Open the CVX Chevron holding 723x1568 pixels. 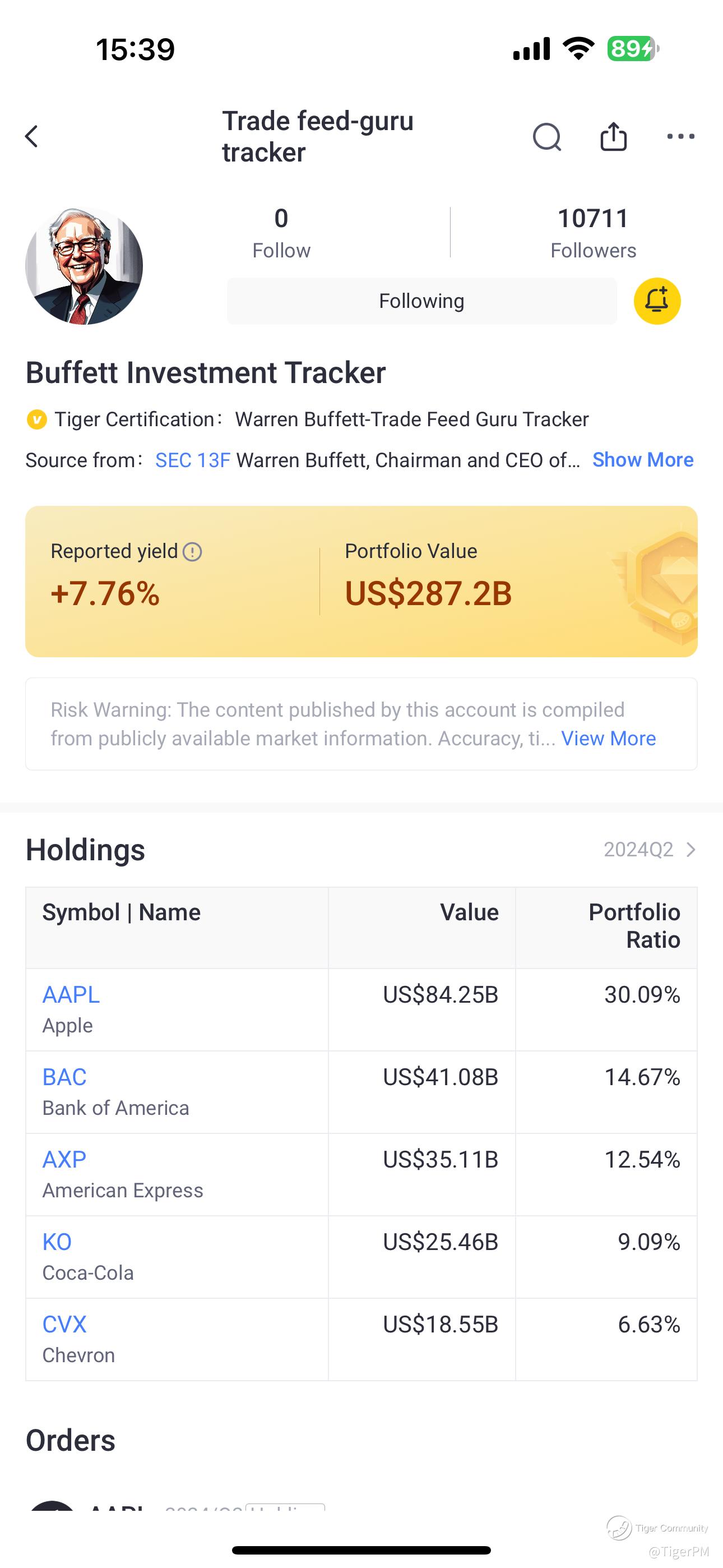click(x=64, y=1325)
